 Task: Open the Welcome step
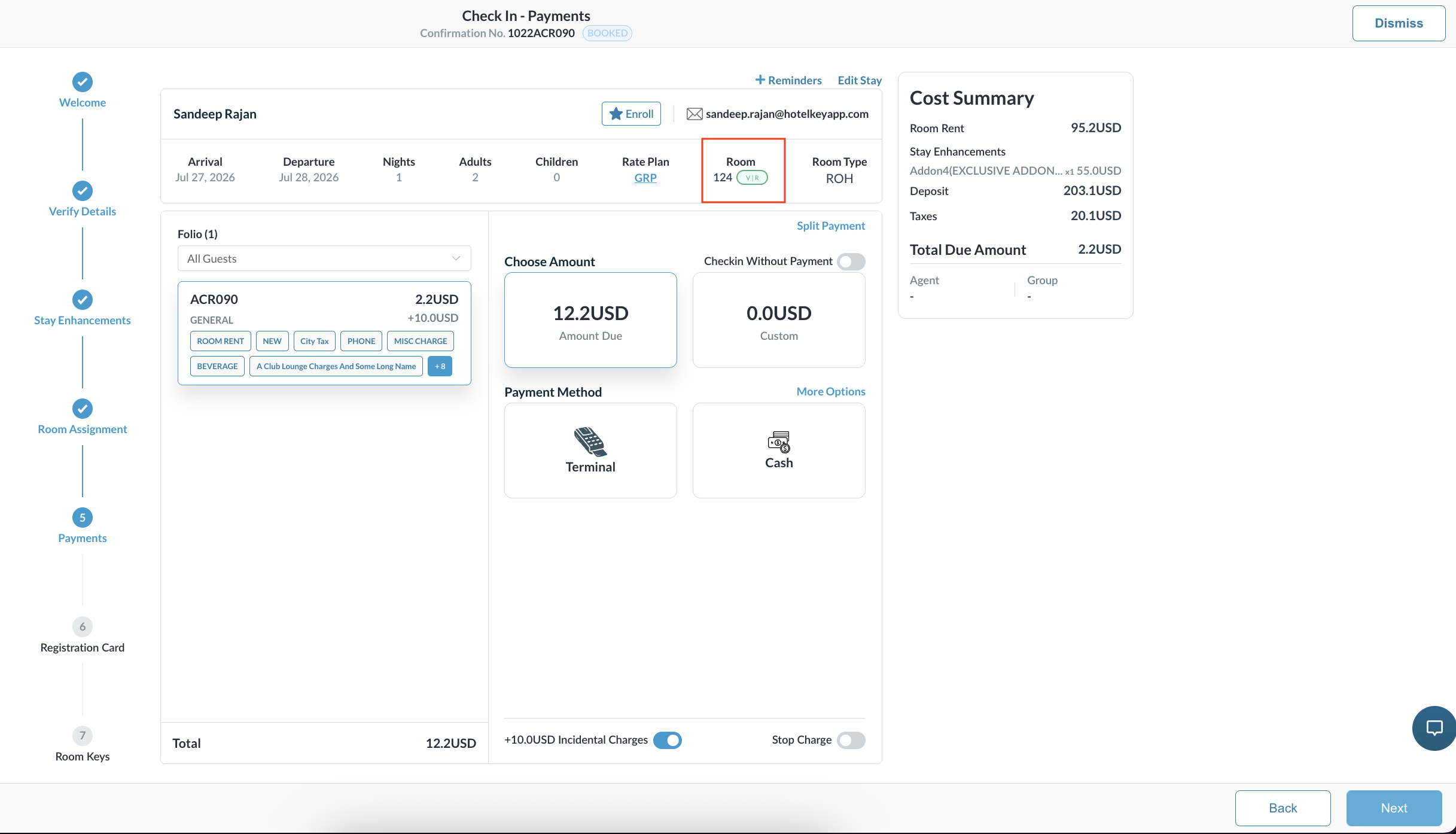pyautogui.click(x=83, y=102)
